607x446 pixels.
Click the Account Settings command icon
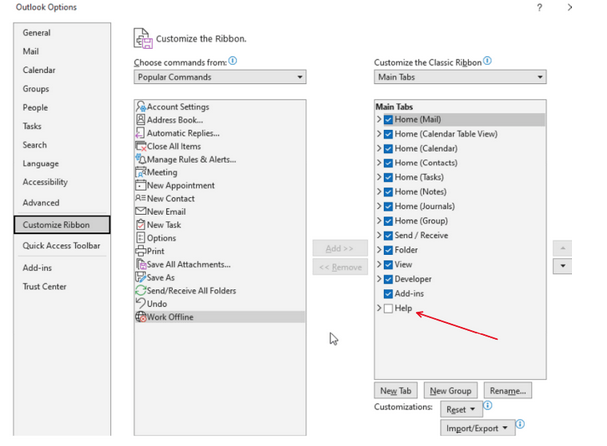point(141,106)
